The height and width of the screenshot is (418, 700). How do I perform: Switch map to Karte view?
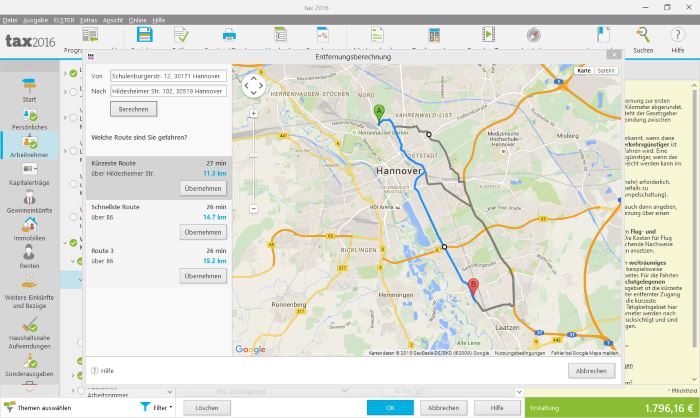pyautogui.click(x=584, y=72)
